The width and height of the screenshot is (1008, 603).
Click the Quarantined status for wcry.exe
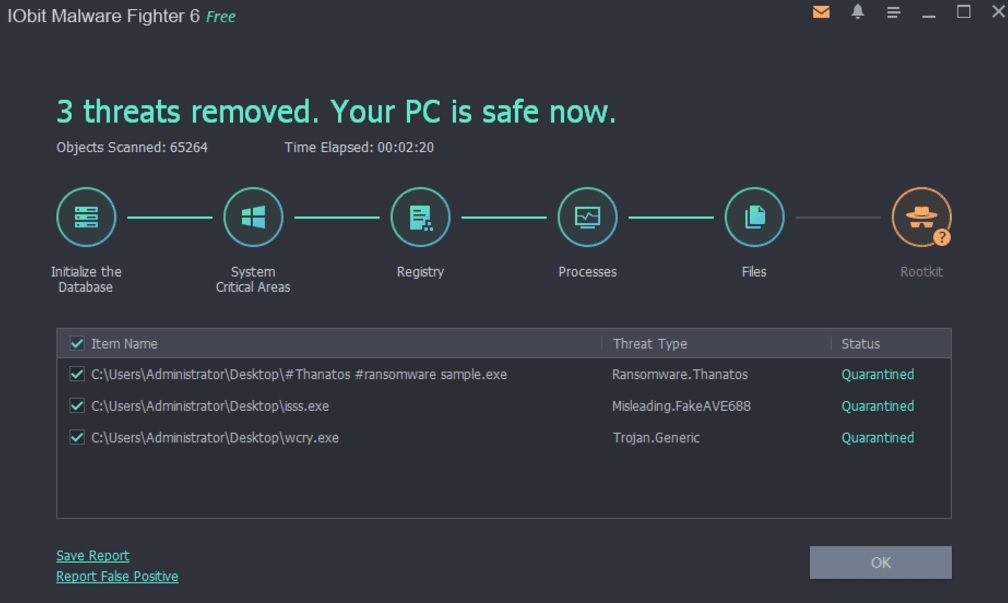coord(877,437)
